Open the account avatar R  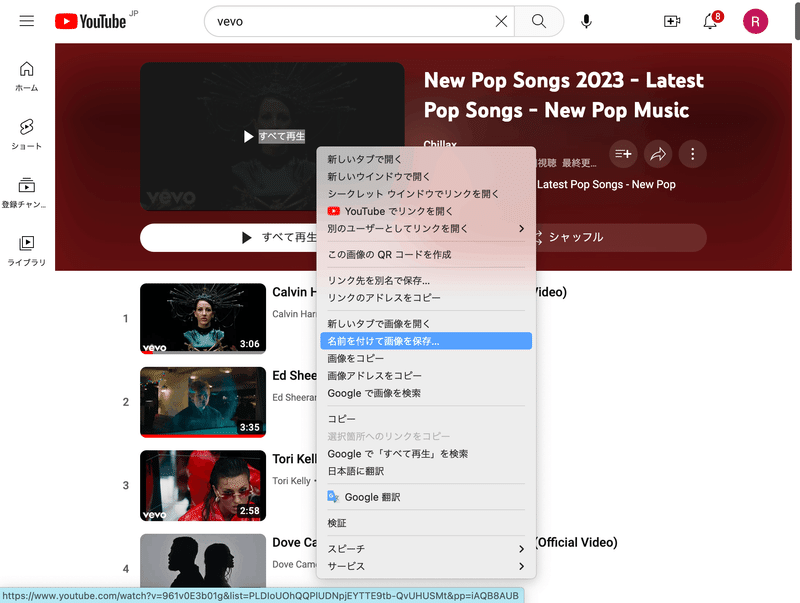[755, 21]
